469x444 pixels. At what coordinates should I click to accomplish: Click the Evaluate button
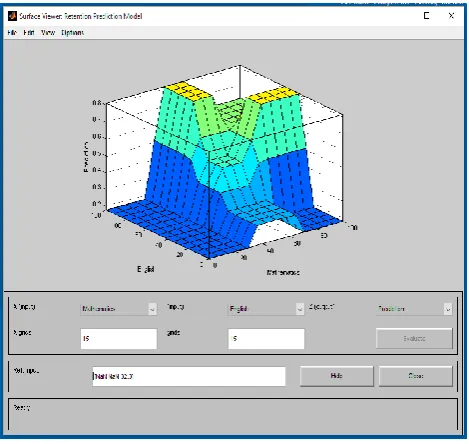tap(414, 338)
